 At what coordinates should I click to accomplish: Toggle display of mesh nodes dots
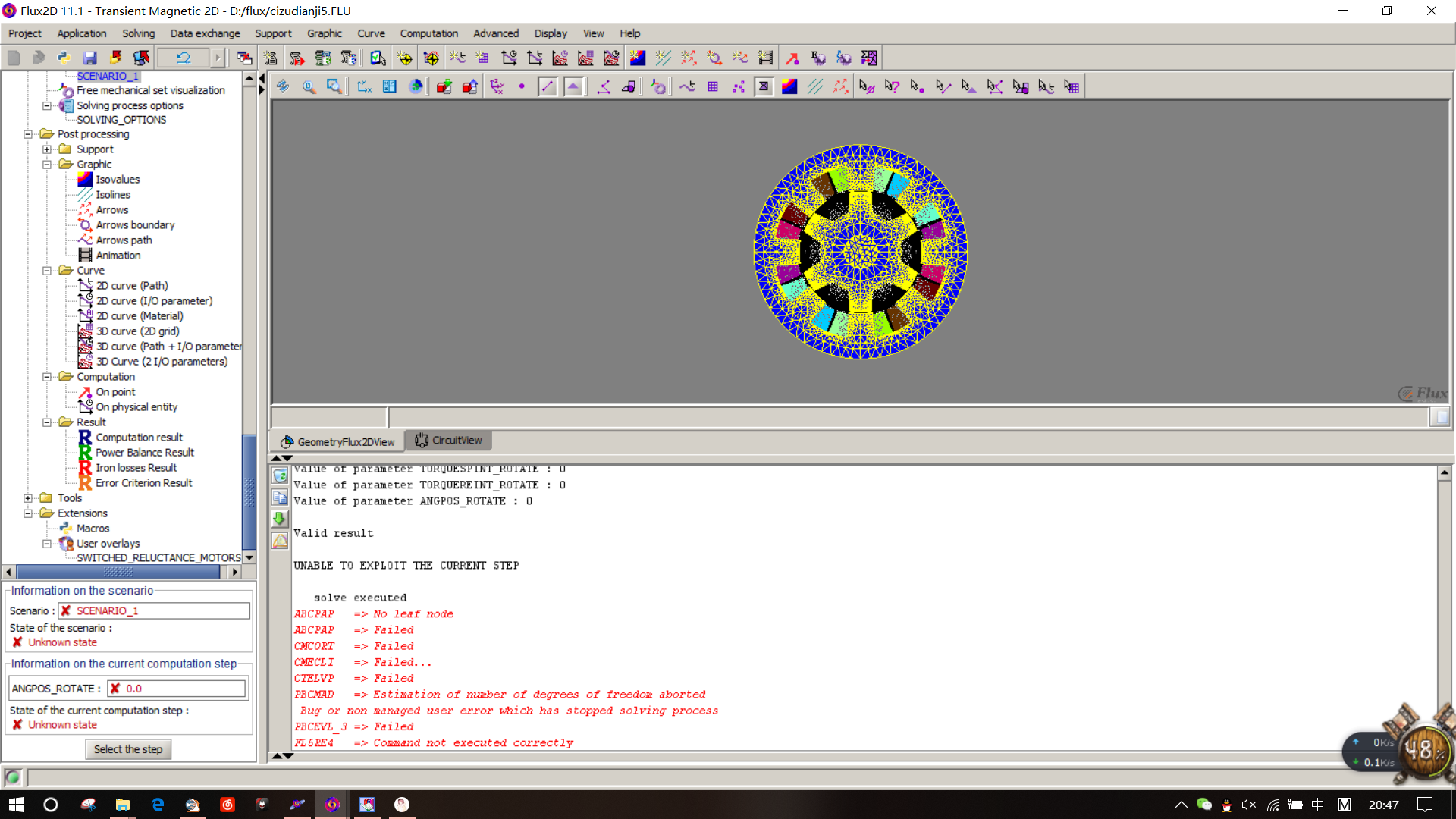click(x=739, y=86)
